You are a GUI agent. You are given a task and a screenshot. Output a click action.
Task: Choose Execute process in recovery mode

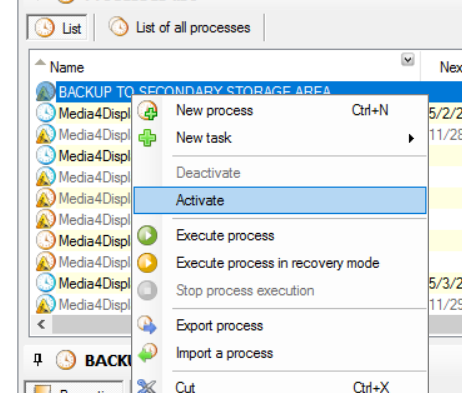pos(277,263)
